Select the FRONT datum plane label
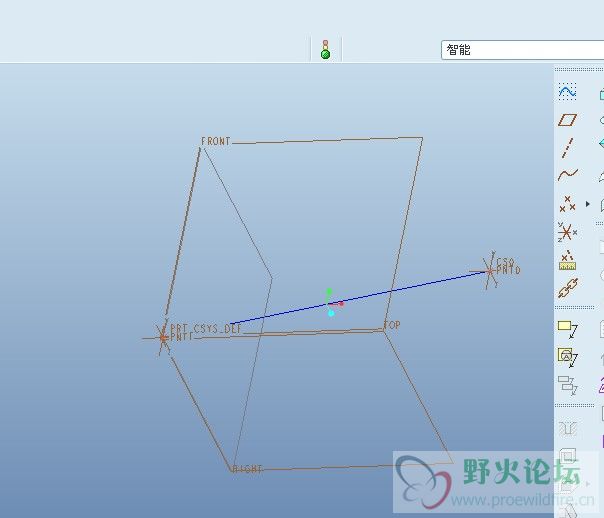The width and height of the screenshot is (604, 518). (216, 141)
